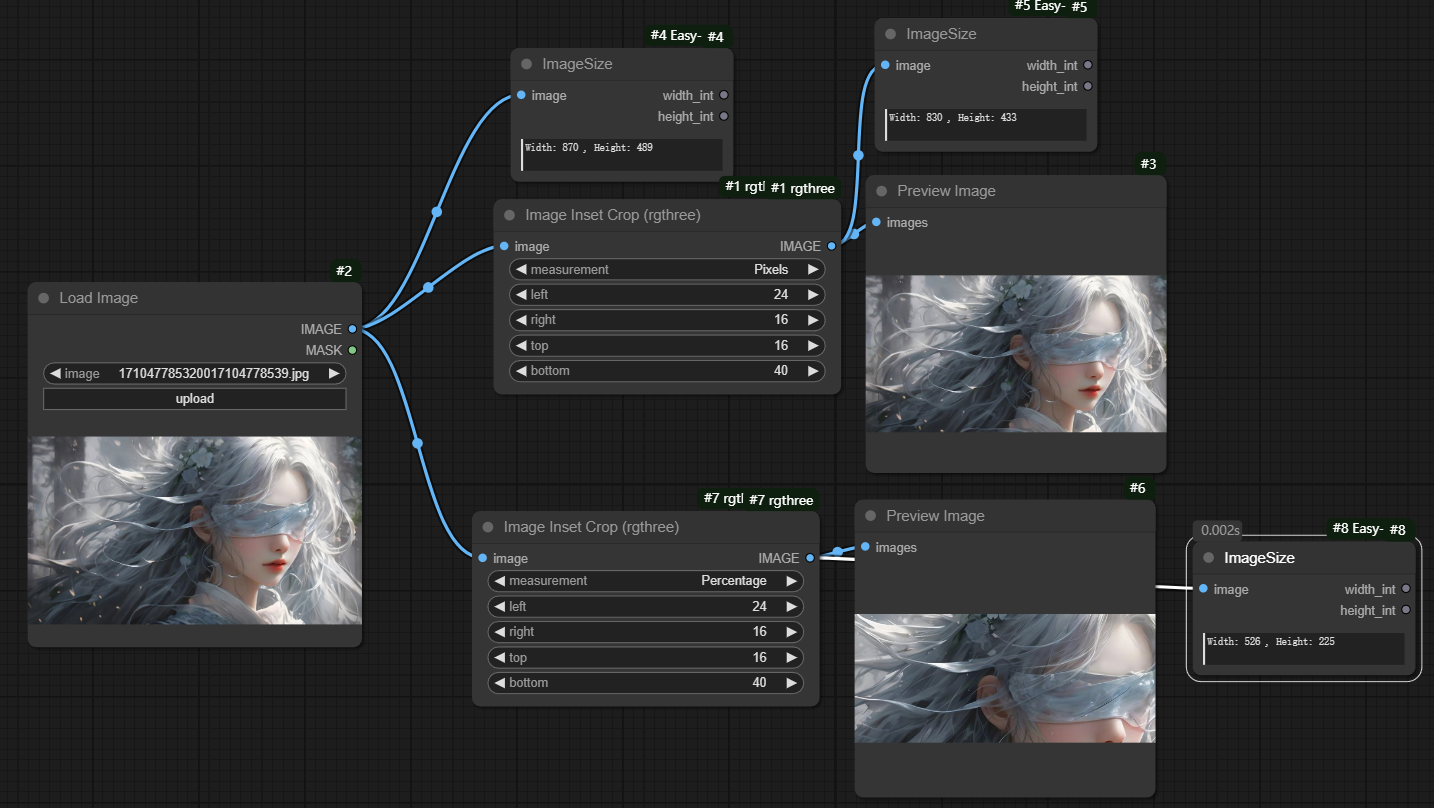Viewport: 1434px width, 808px height.
Task: Collapse the Load Image node via its dot
Action: 43,298
